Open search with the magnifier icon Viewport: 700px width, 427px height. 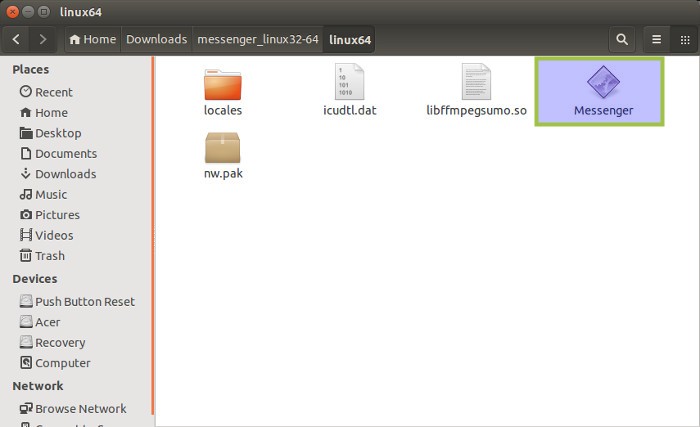point(622,39)
